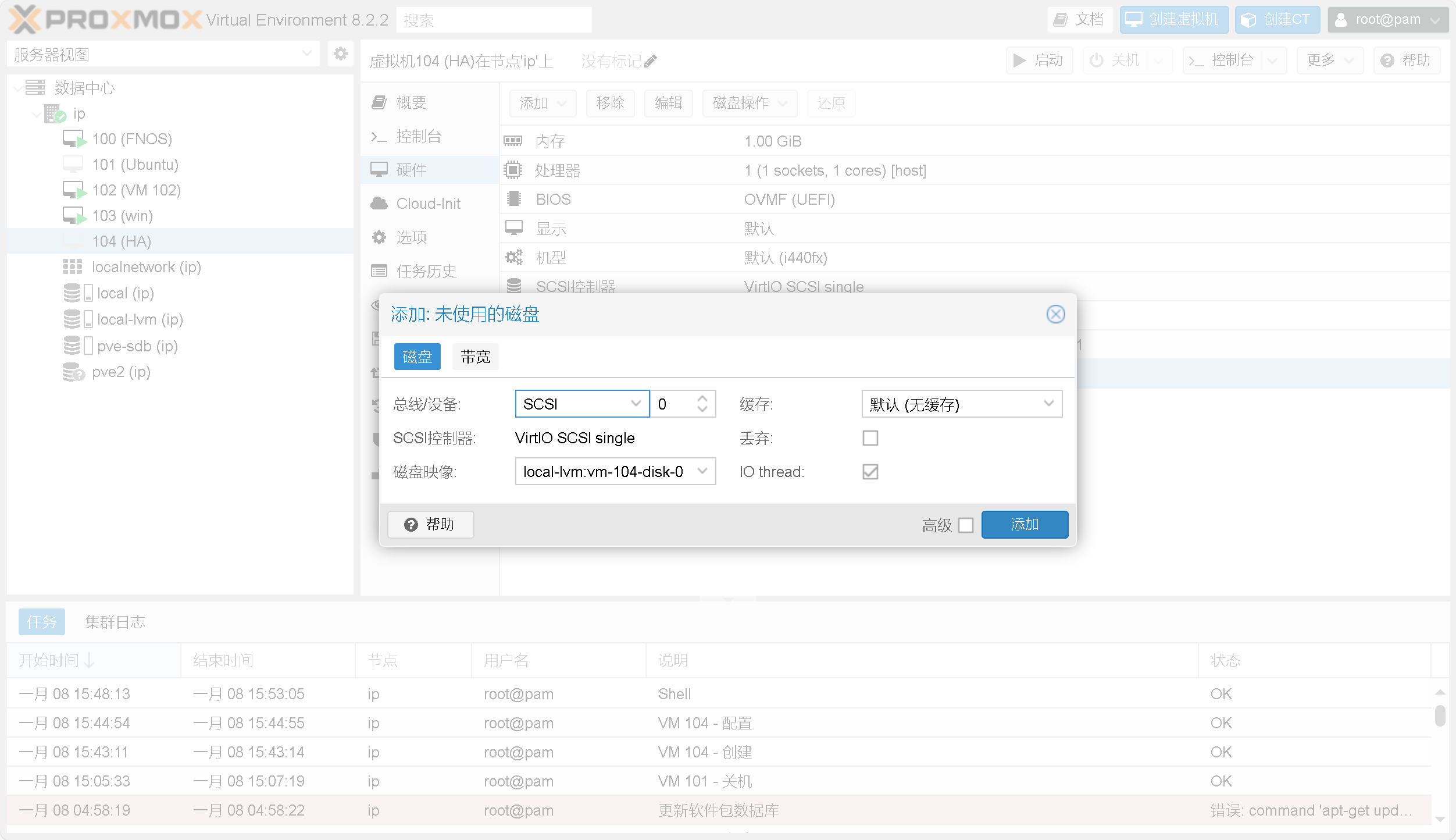Click the Create CT (创建CT) button

[x=1277, y=20]
